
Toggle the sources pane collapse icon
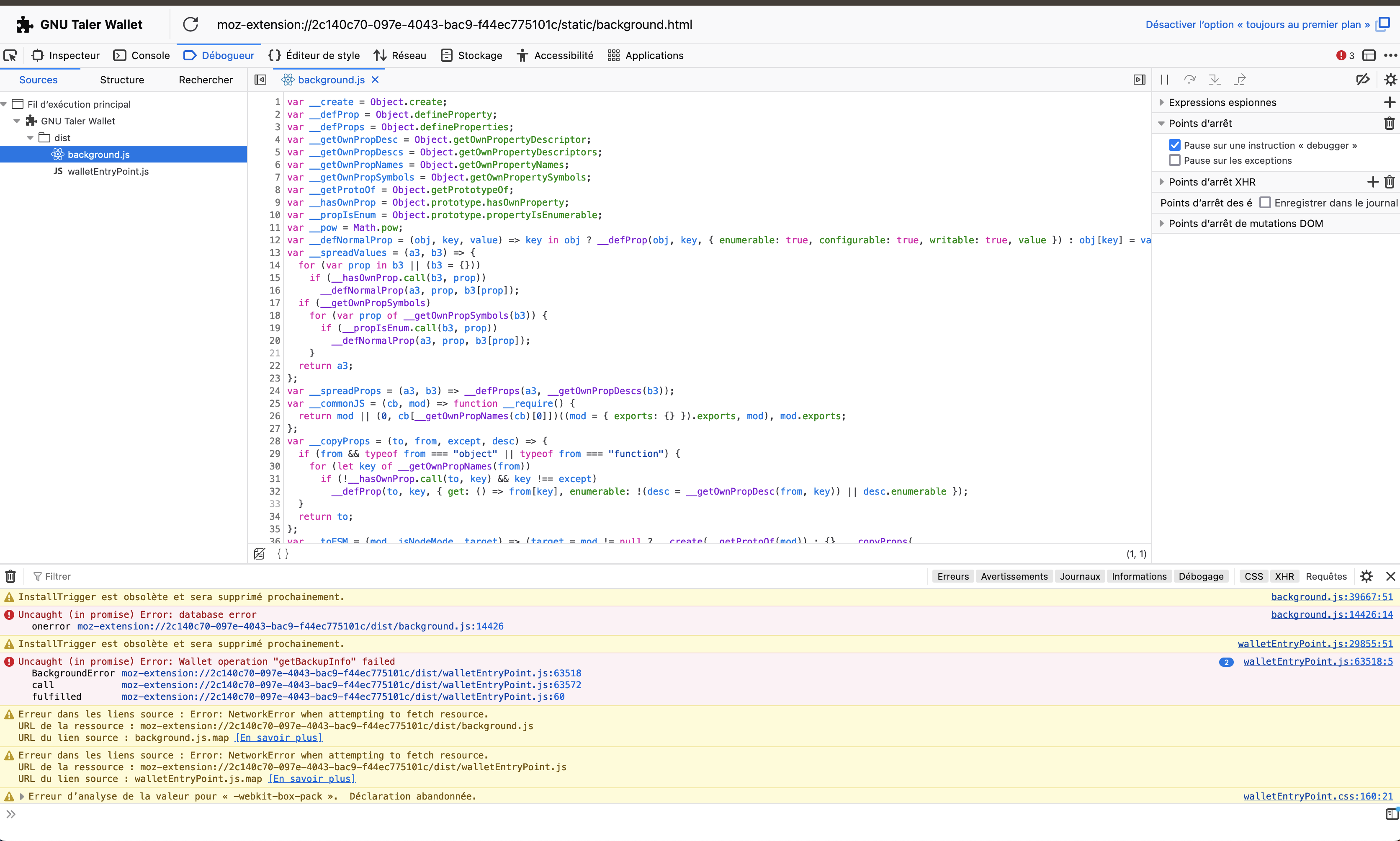click(260, 80)
